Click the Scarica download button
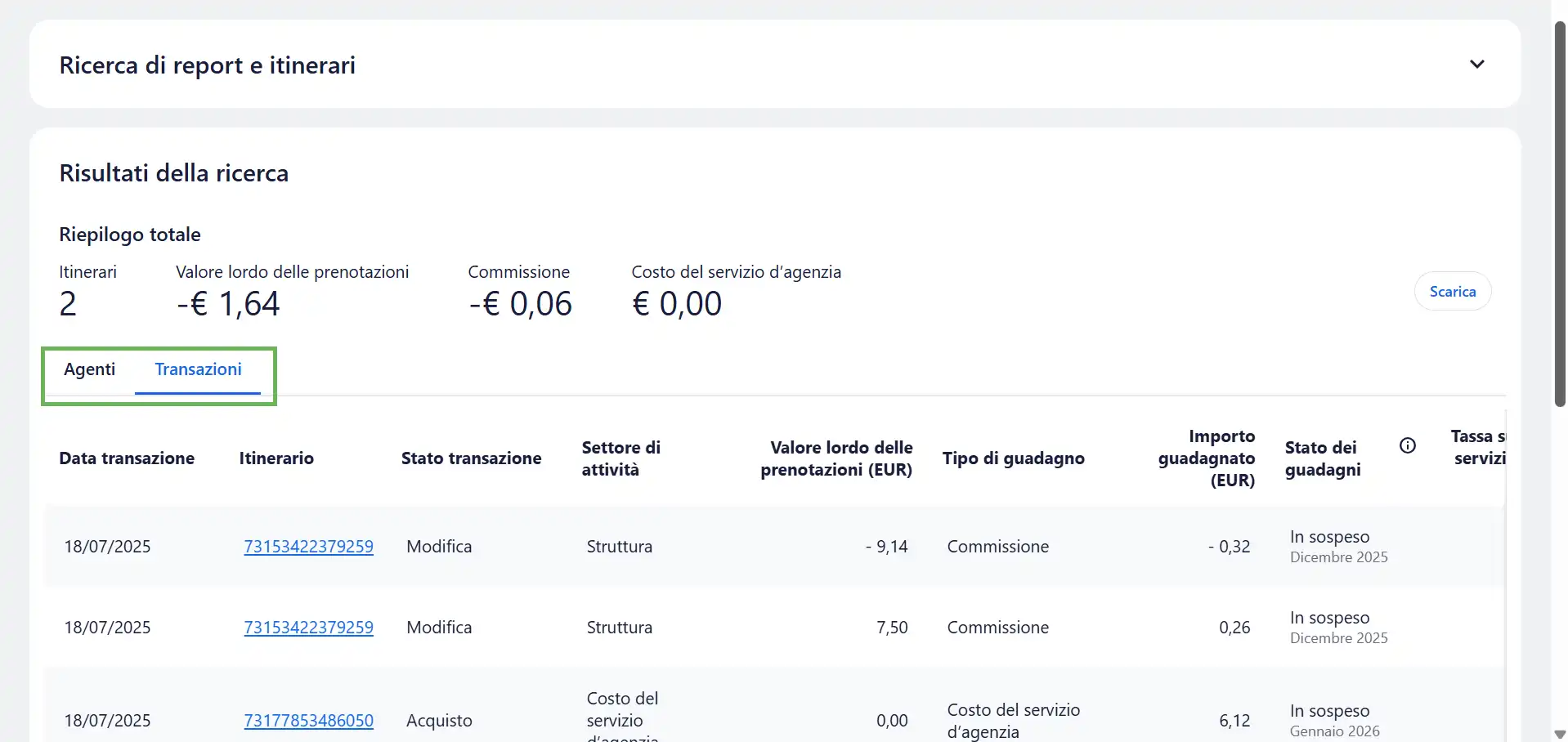Image resolution: width=1568 pixels, height=742 pixels. [x=1452, y=292]
